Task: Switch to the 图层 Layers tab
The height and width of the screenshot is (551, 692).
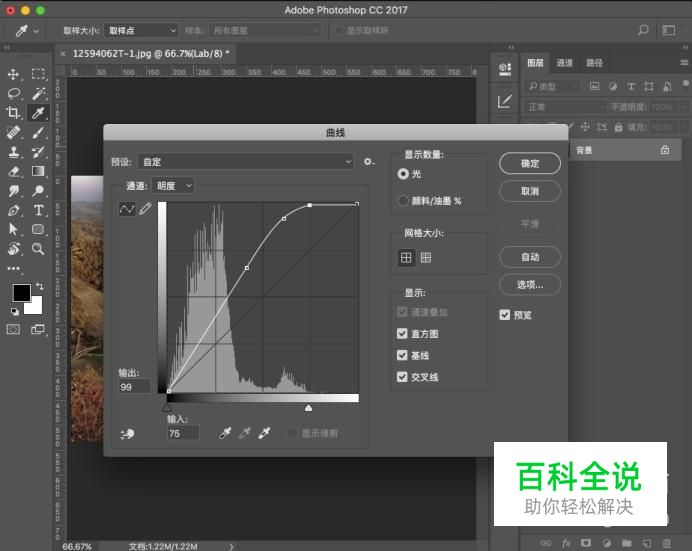Action: [535, 63]
